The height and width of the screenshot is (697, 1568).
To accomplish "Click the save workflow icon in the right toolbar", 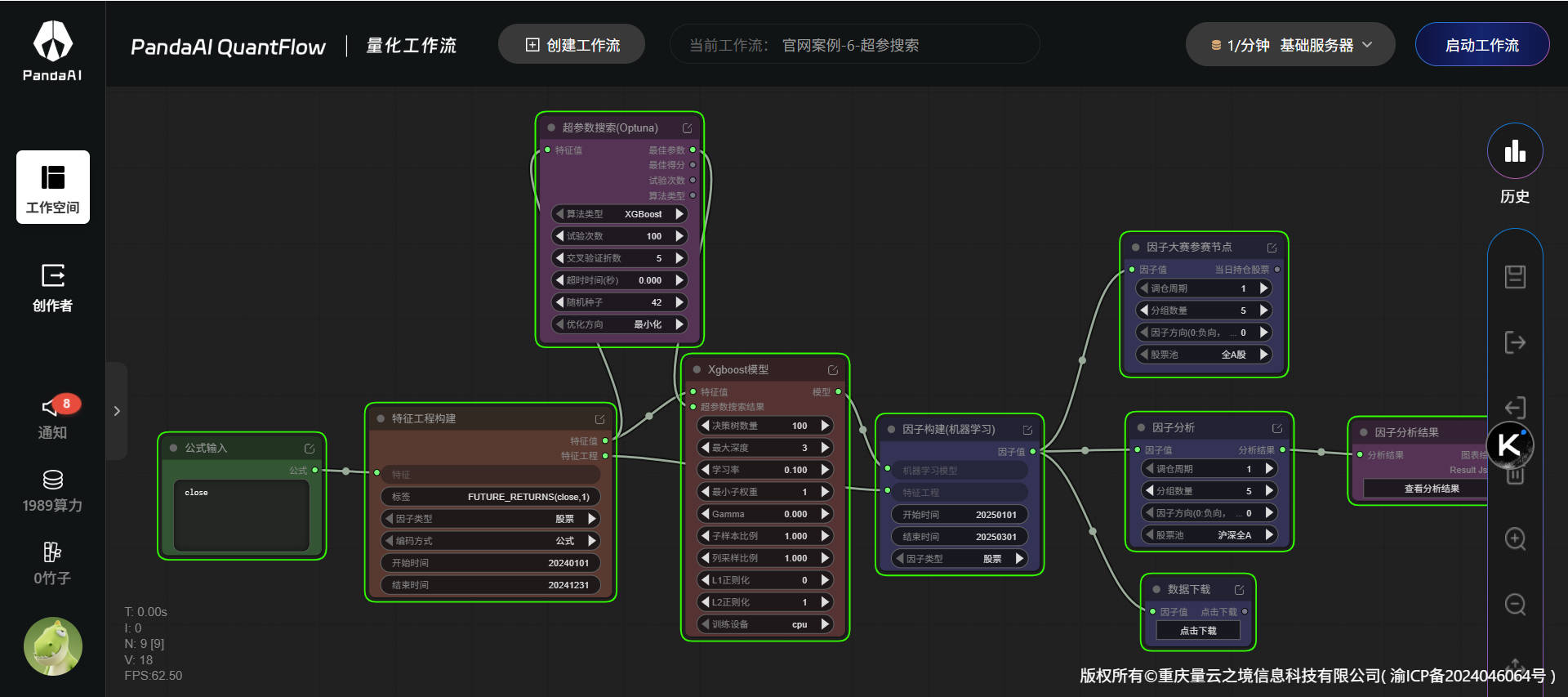I will [1516, 276].
